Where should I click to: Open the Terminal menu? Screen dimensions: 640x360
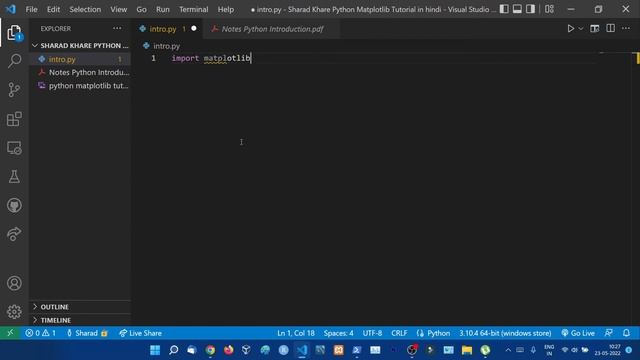pyautogui.click(x=193, y=9)
